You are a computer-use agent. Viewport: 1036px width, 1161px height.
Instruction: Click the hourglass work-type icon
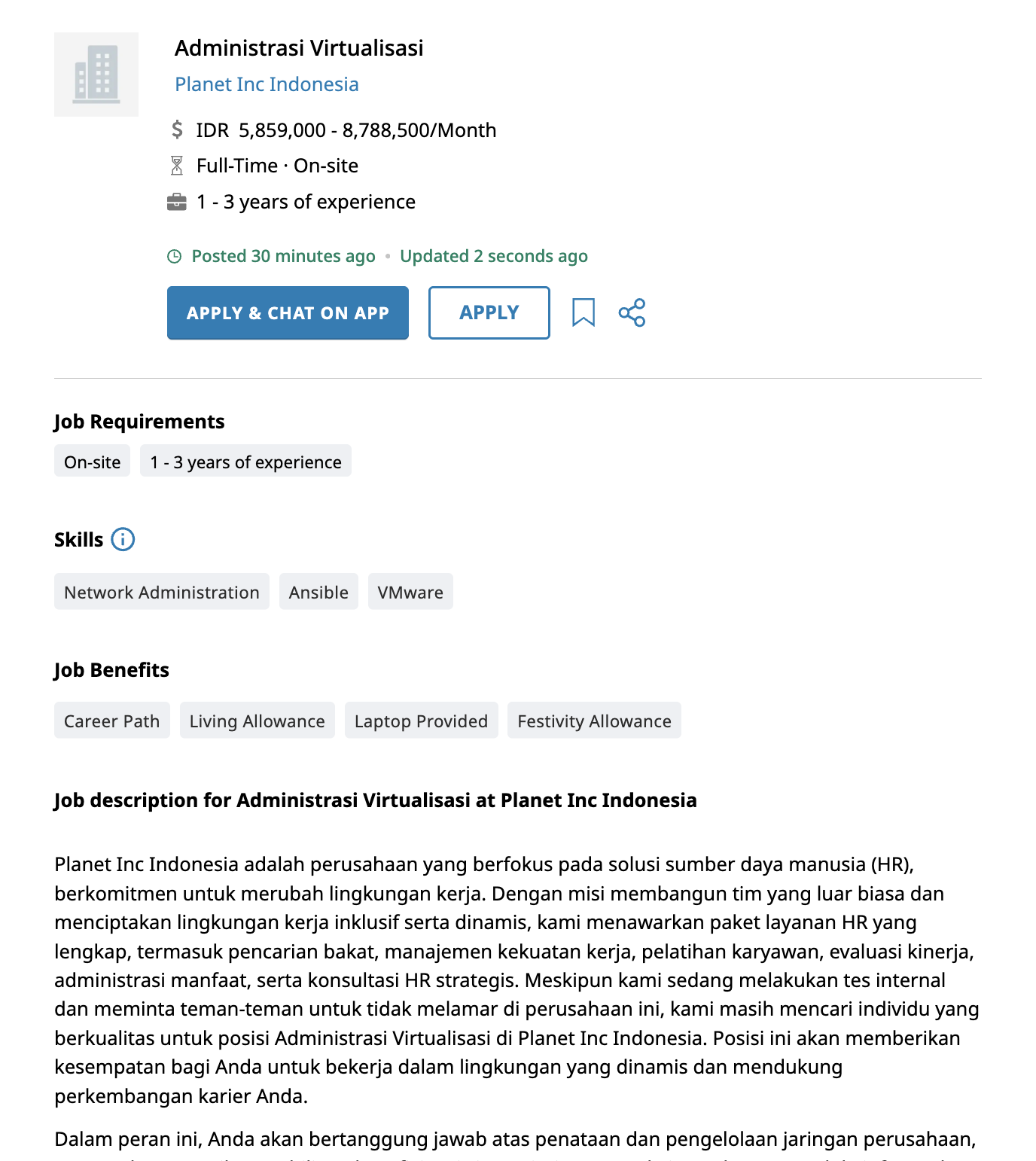(178, 165)
